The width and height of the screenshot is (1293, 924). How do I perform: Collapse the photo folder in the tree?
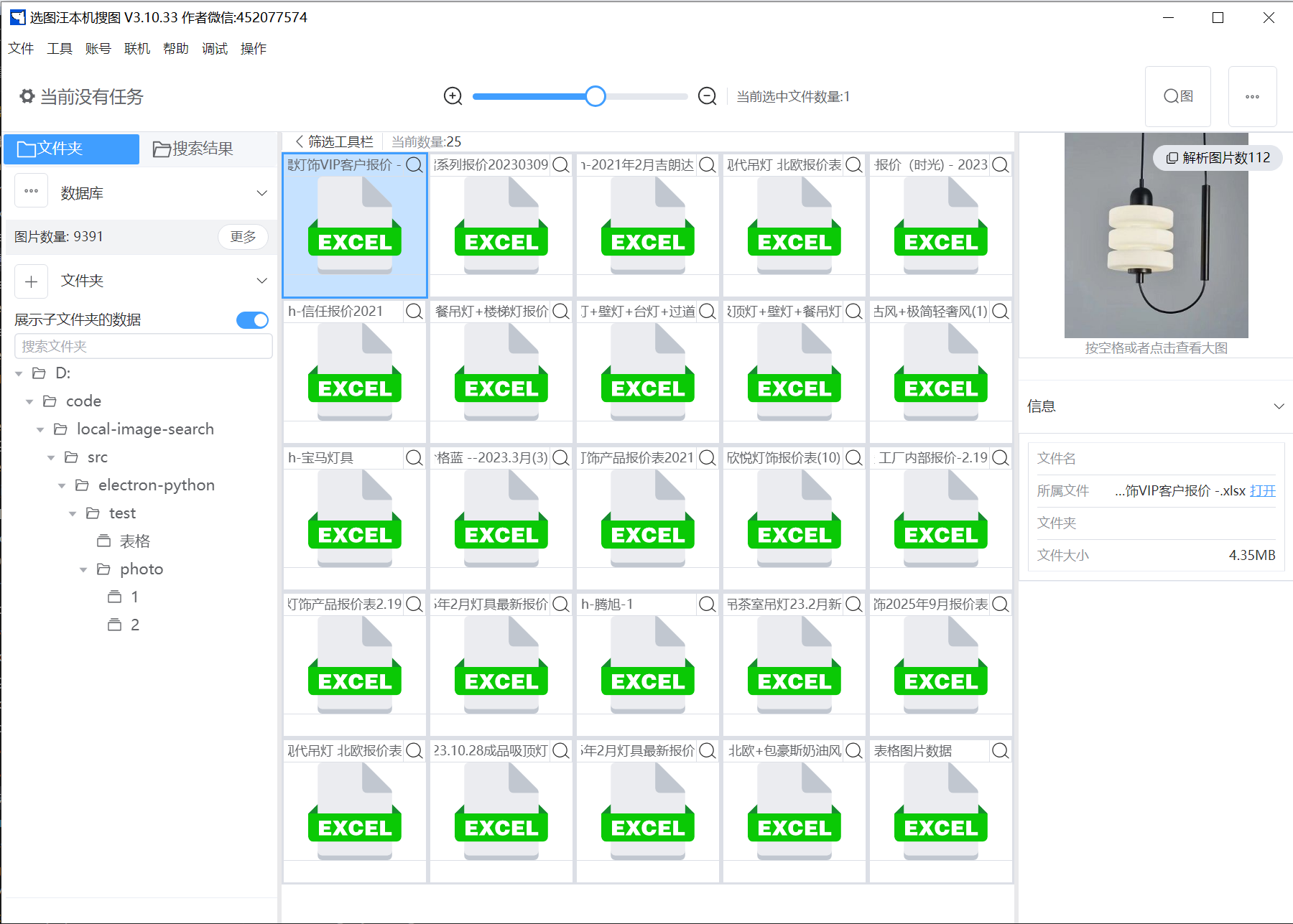click(83, 569)
